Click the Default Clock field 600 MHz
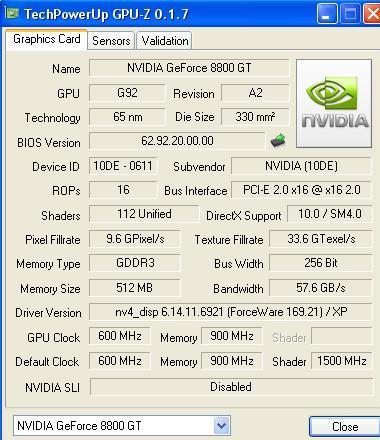380x440 pixels. (119, 361)
